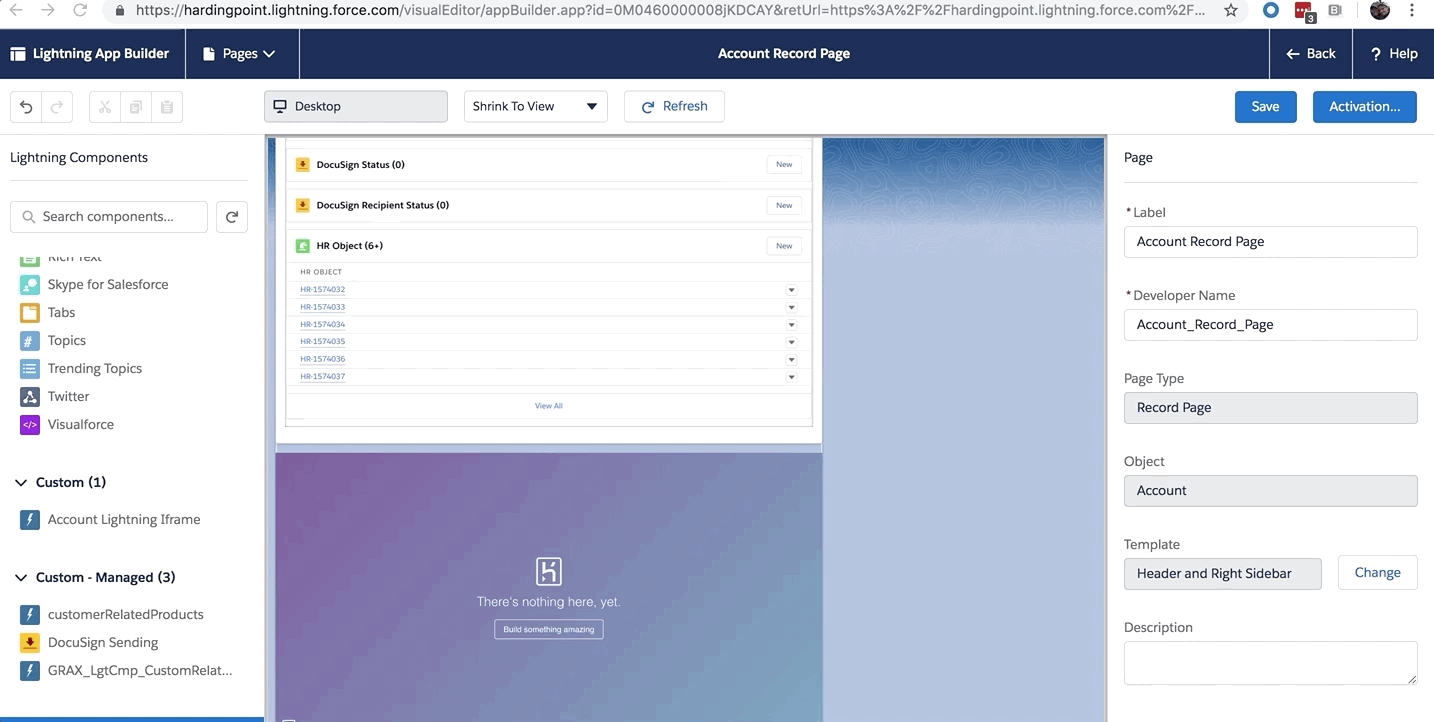The width and height of the screenshot is (1434, 722).
Task: Click the paste clipboard icon
Action: tap(167, 107)
